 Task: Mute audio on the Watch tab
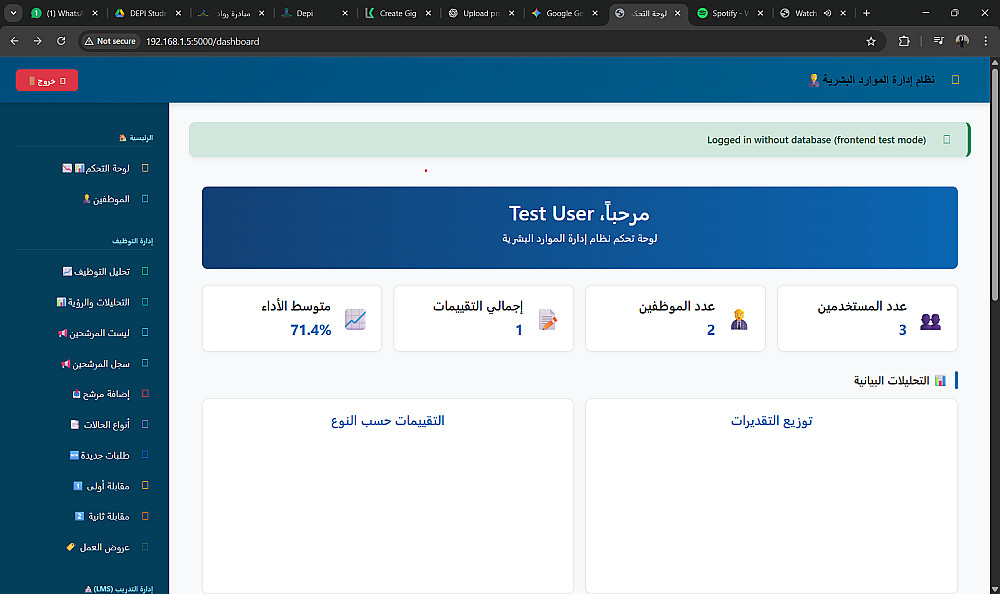coord(827,13)
